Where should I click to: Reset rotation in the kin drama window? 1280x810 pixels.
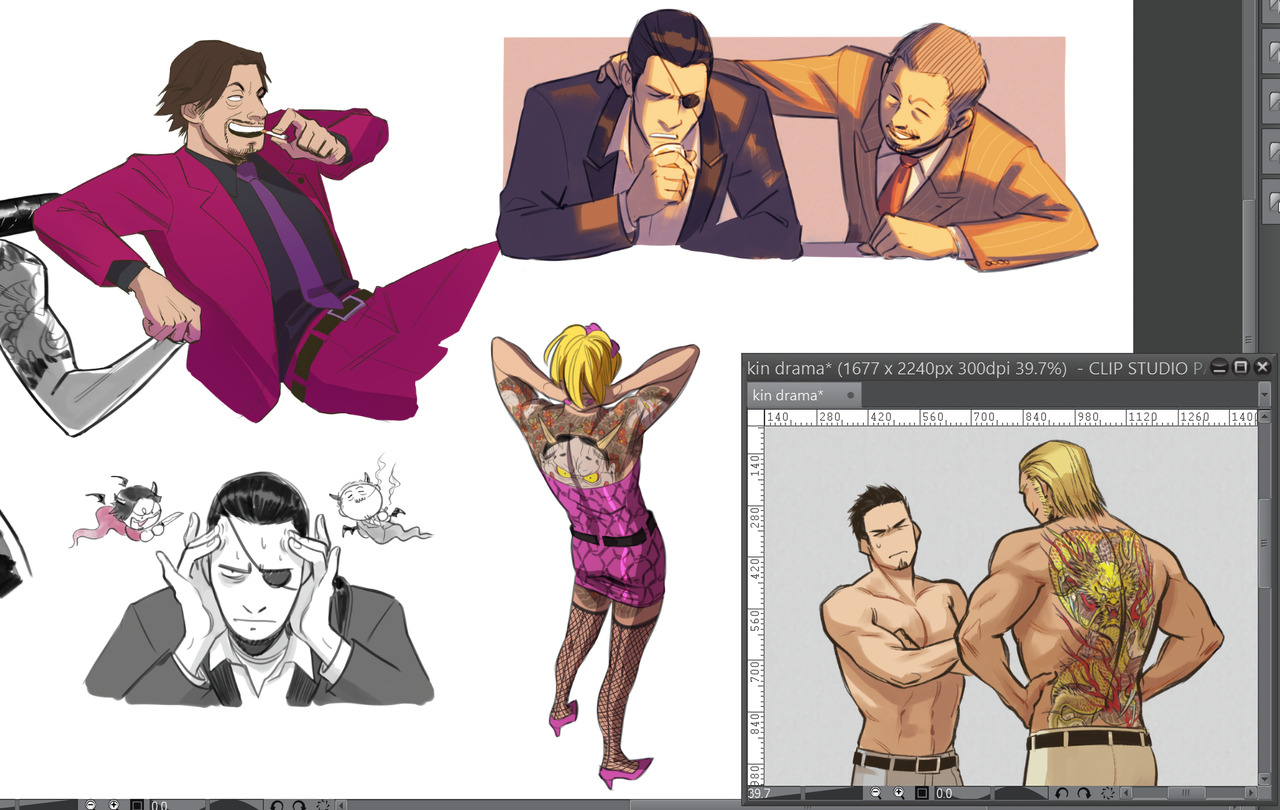(x=1107, y=793)
